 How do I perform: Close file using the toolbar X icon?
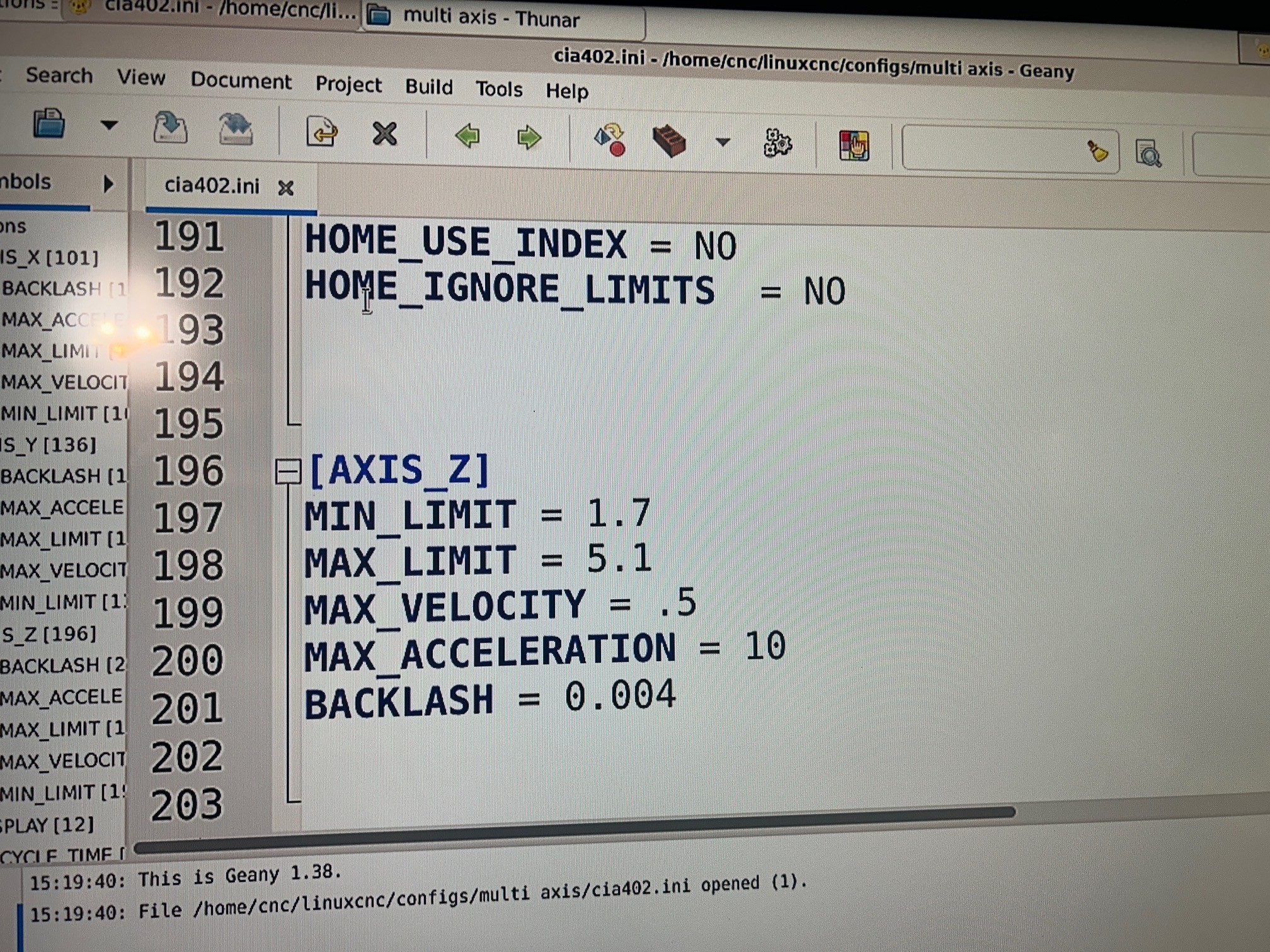point(384,134)
